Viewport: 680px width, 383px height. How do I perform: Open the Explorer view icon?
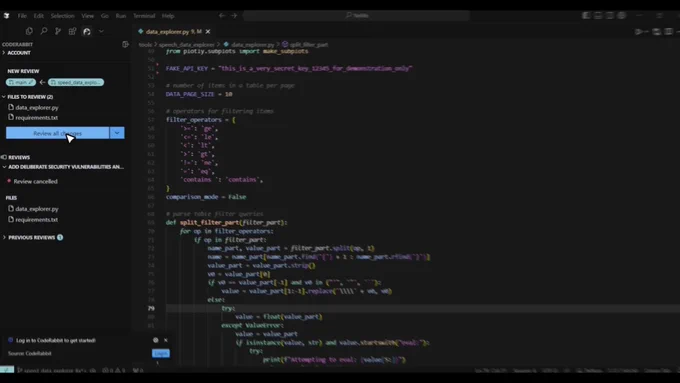coord(29,31)
